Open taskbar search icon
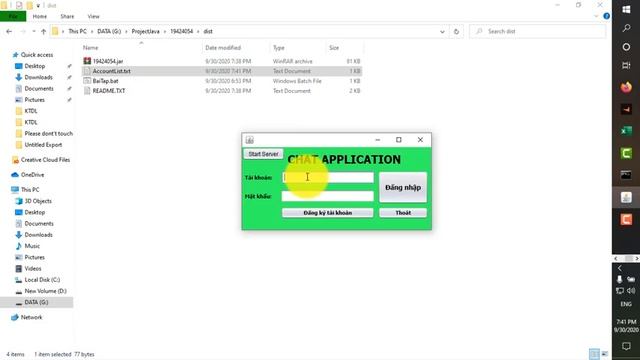 coord(626,28)
